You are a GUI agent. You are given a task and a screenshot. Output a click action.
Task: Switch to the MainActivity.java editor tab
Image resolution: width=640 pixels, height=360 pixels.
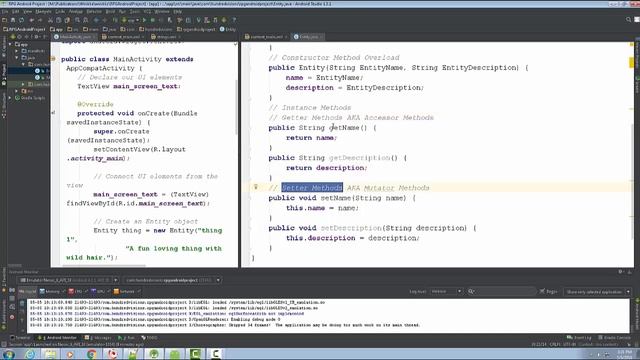coord(74,37)
